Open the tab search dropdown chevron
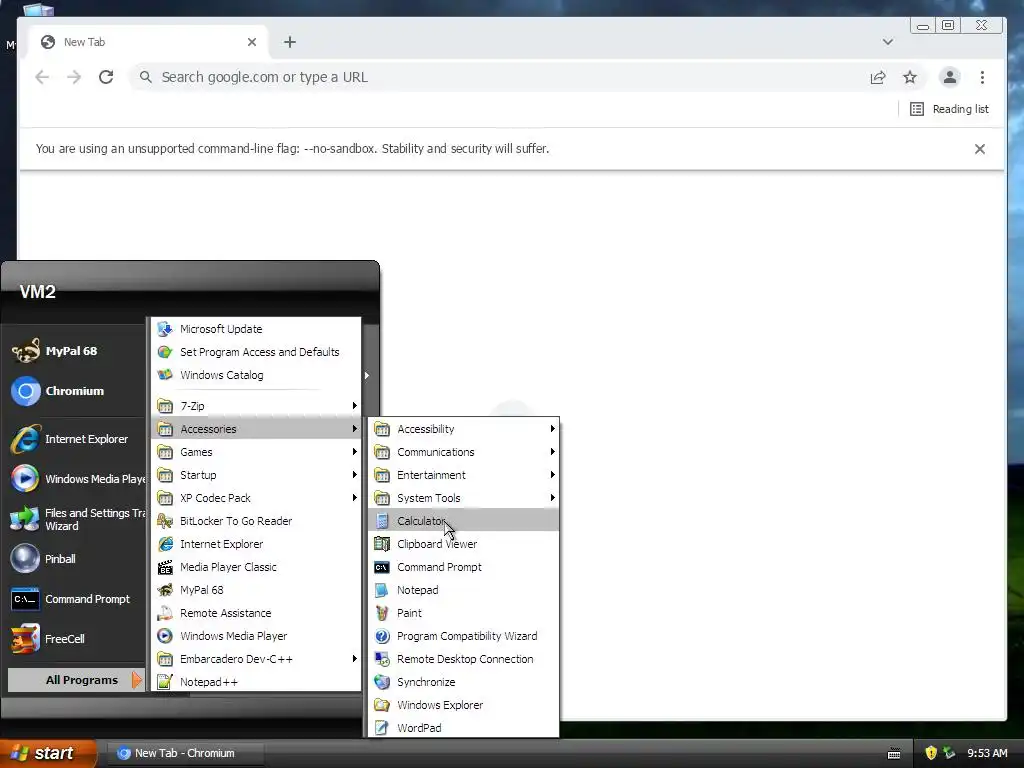The image size is (1024, 768). [888, 42]
